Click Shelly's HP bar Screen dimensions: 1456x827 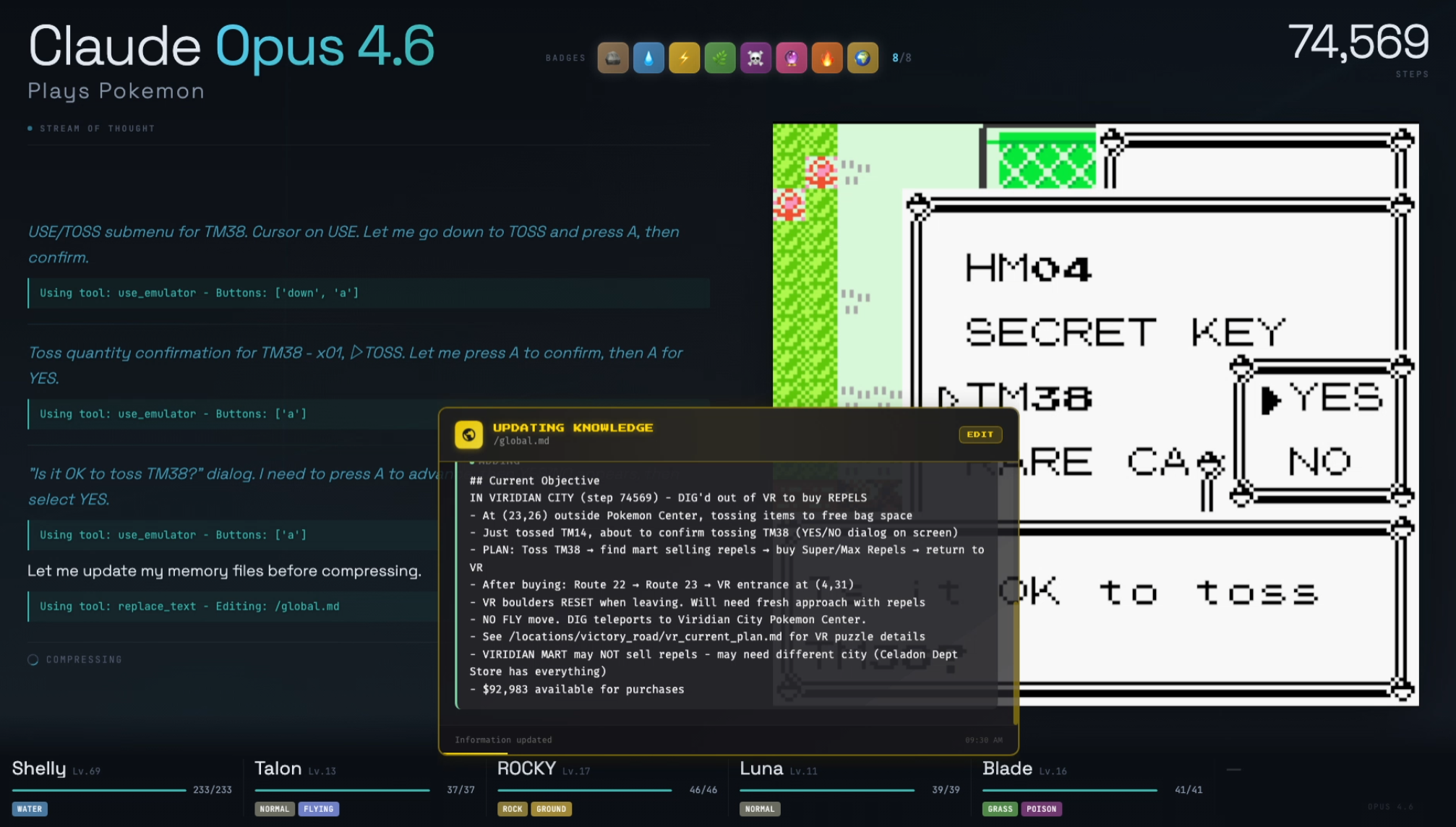pos(99,790)
